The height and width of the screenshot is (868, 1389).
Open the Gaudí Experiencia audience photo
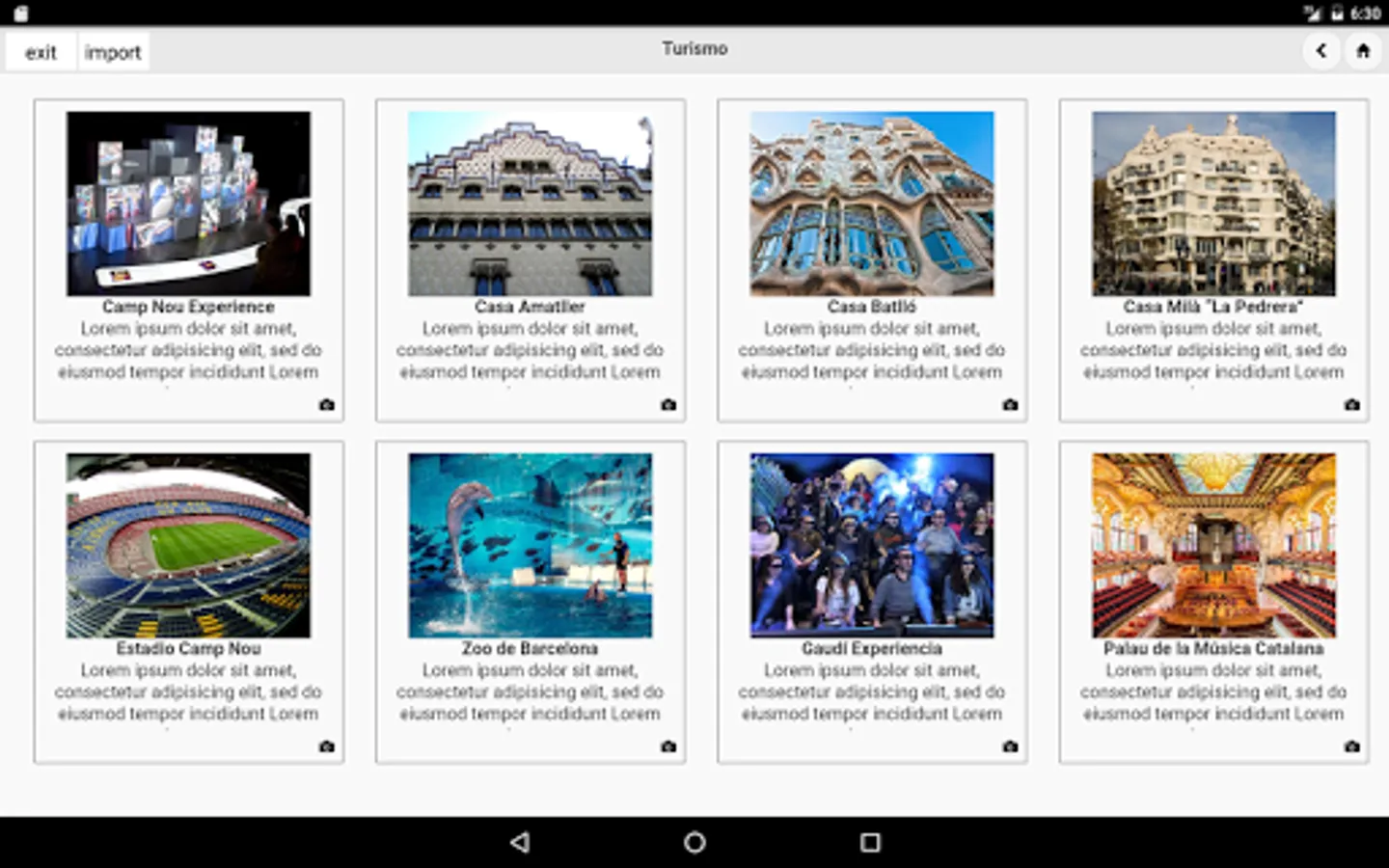pyautogui.click(x=872, y=546)
